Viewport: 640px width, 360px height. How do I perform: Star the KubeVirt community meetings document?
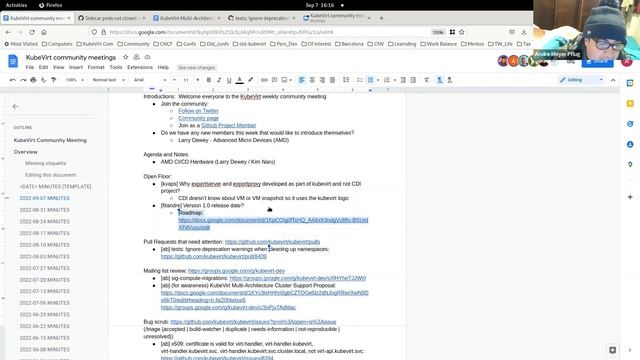[x=125, y=57]
